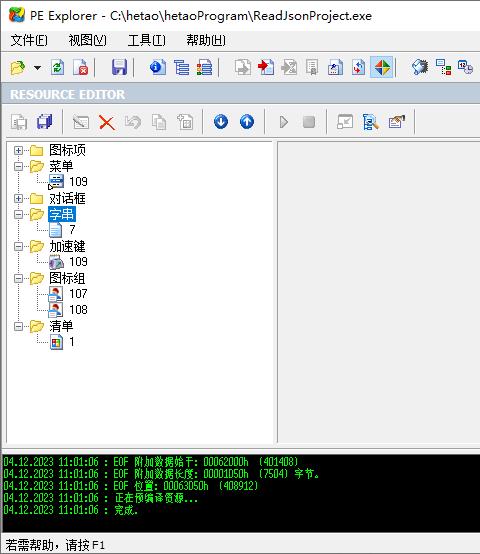Viewport: 480px width, 554px height.
Task: Click log line containing 00001D50h
Action: [161, 474]
